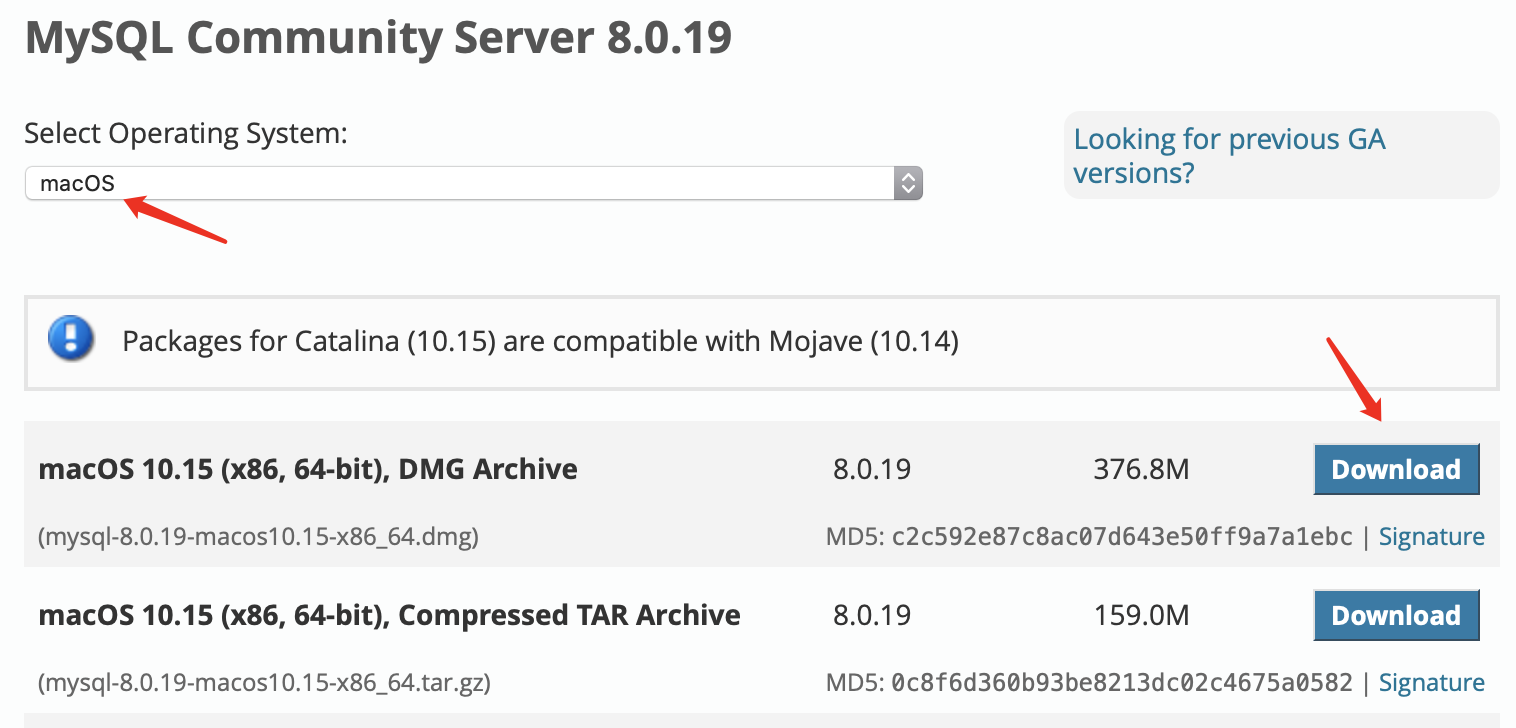Click the 'Compressed TAR Archive' title

click(x=389, y=615)
